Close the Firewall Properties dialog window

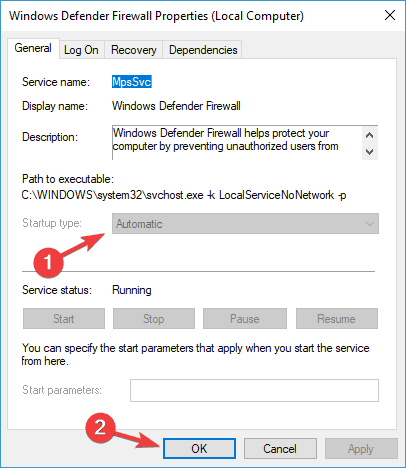(x=390, y=15)
